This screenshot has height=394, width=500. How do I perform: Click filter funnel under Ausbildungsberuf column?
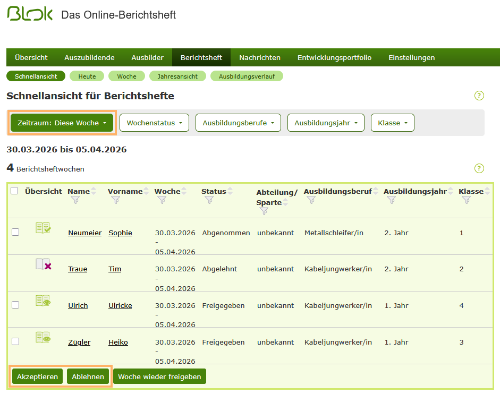click(x=311, y=200)
